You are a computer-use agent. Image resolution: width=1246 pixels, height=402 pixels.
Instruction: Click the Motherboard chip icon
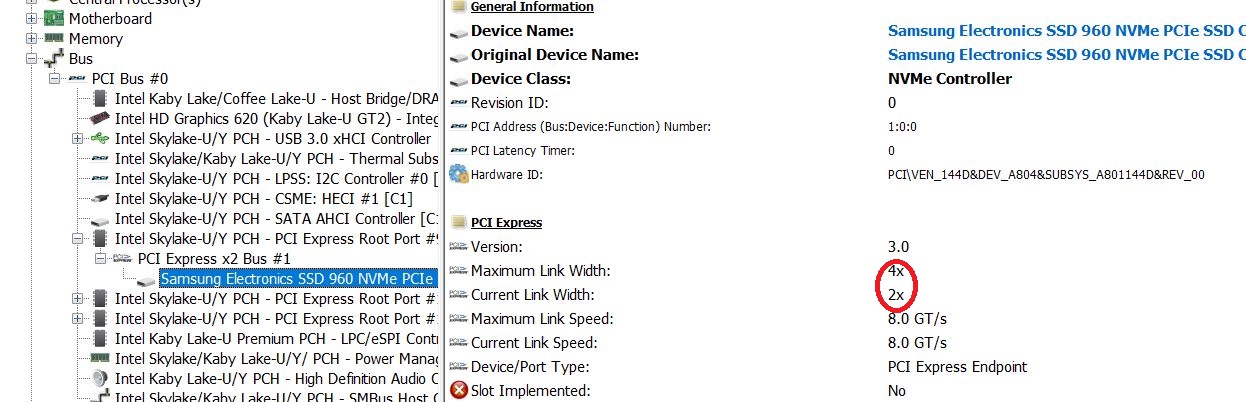pos(53,19)
